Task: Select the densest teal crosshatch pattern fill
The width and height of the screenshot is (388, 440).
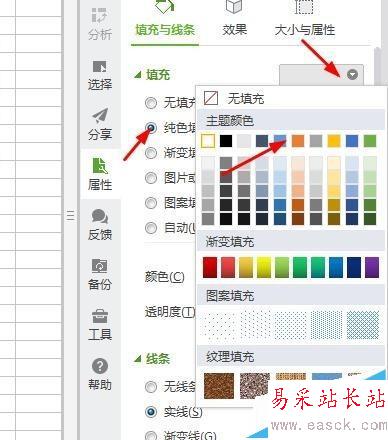Action: [x=363, y=325]
